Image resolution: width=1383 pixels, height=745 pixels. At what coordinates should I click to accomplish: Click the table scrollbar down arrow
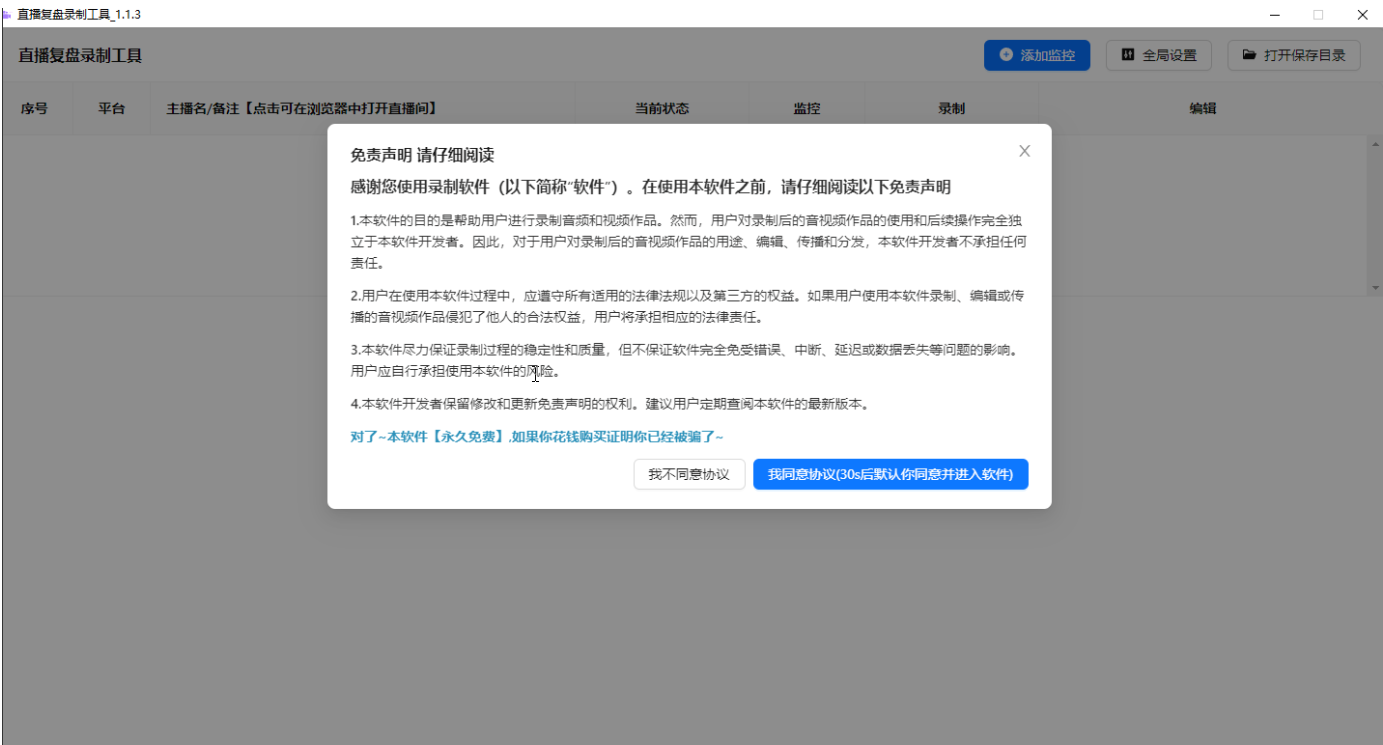click(x=1375, y=288)
